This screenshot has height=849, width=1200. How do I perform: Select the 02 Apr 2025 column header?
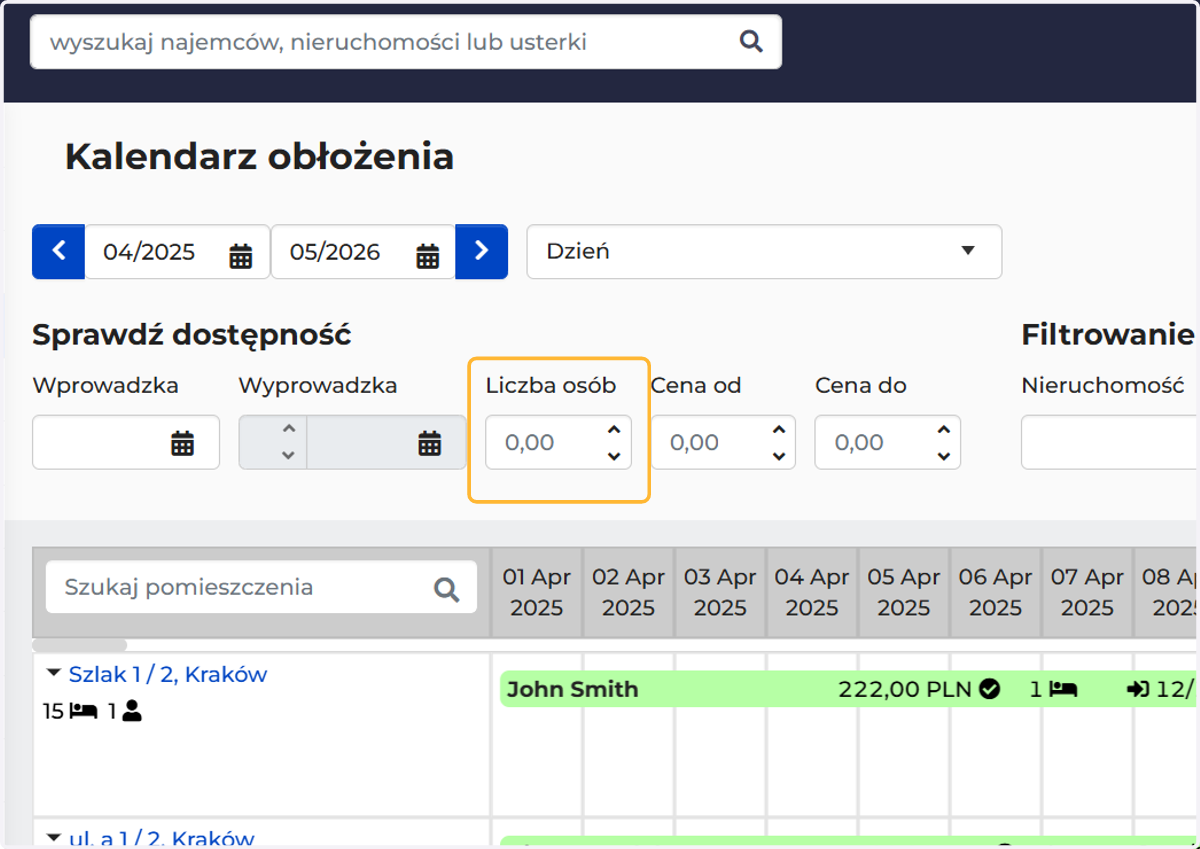[629, 592]
